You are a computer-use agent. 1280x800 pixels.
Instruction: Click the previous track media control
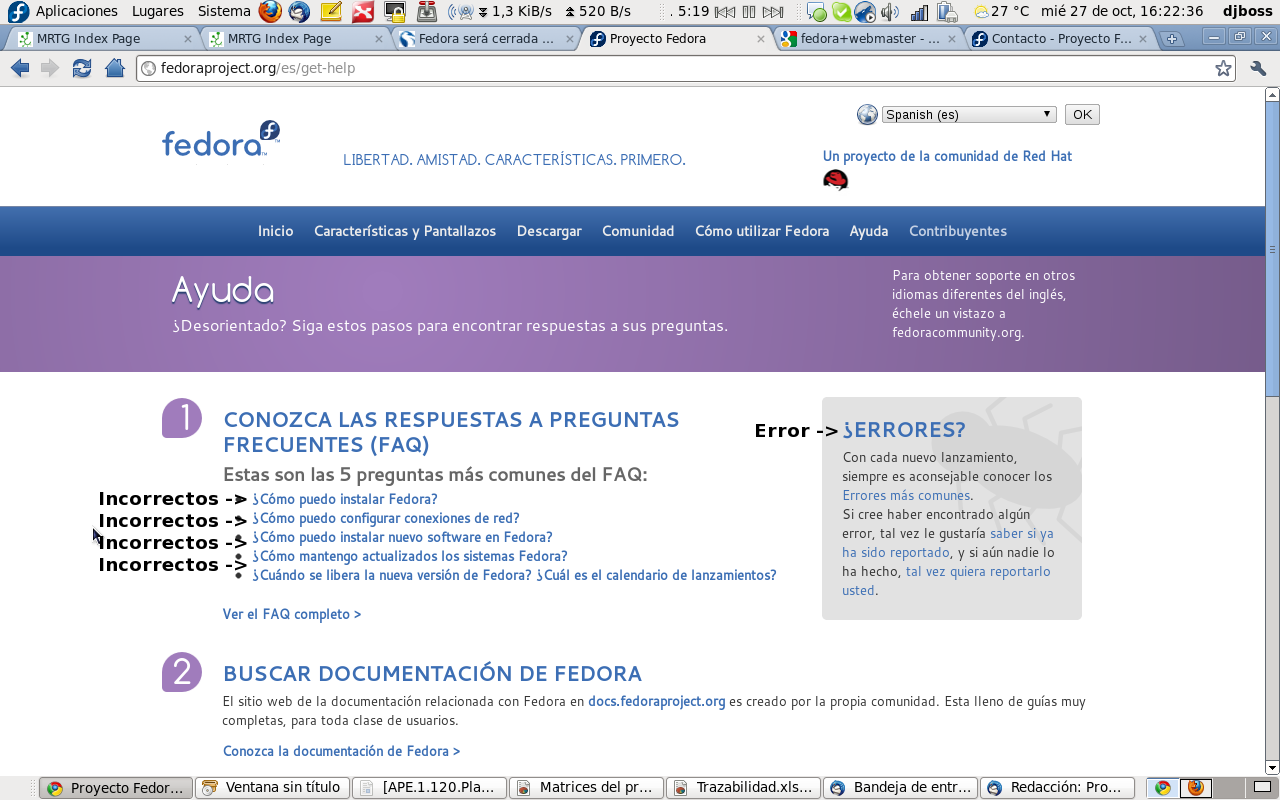tap(726, 12)
